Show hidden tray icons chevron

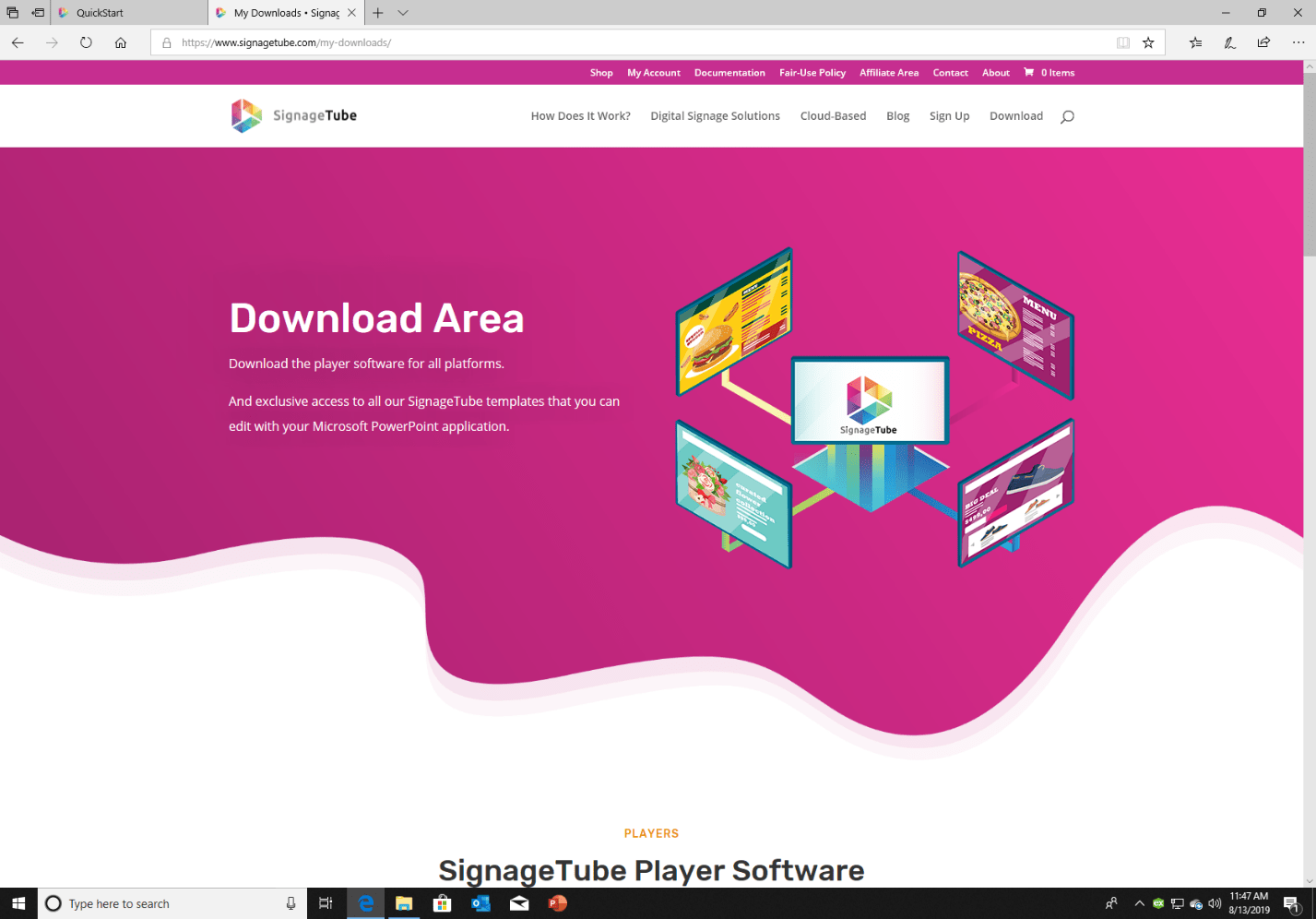click(1139, 903)
